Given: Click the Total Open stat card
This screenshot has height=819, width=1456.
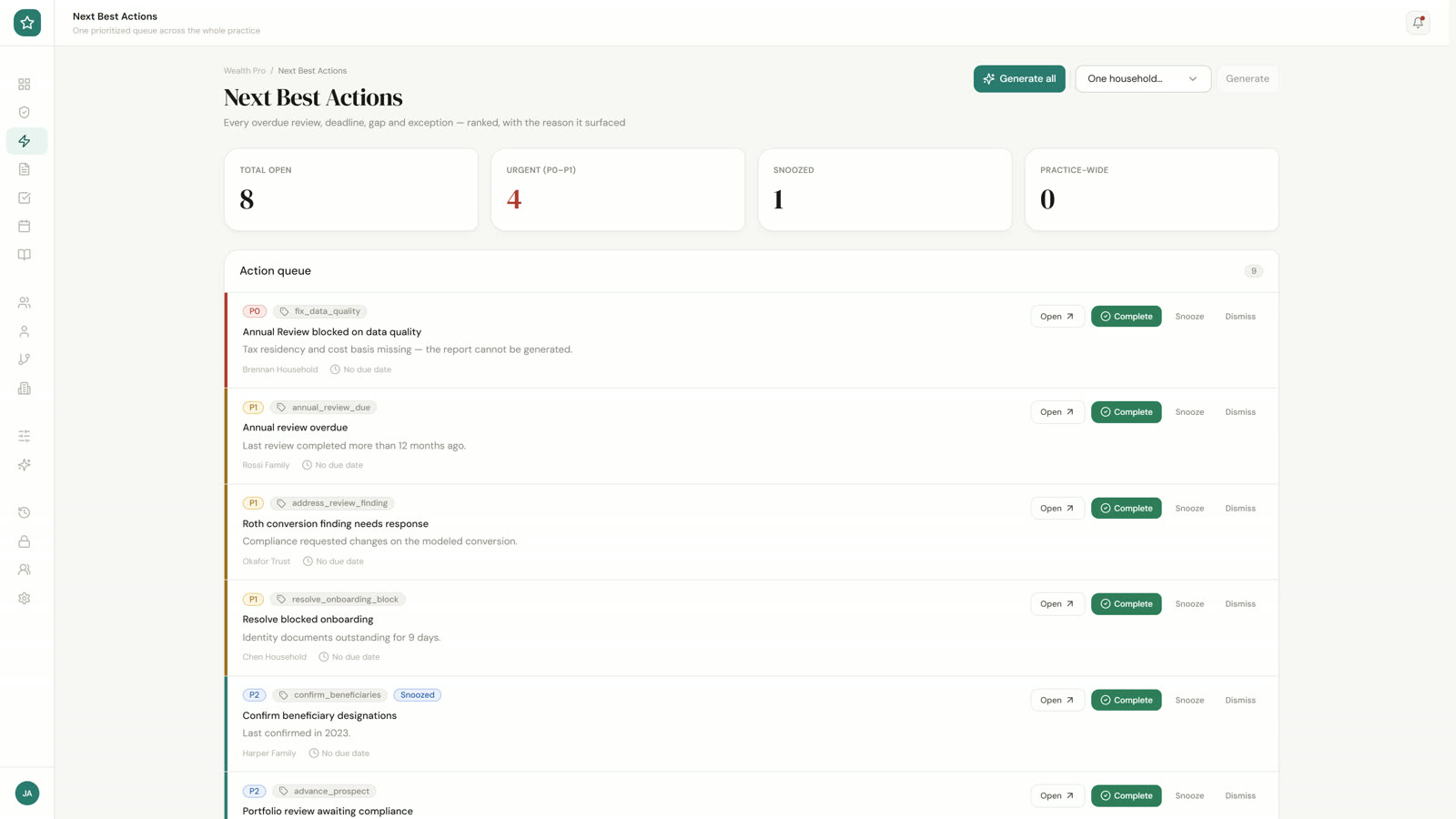Looking at the screenshot, I should tap(351, 189).
